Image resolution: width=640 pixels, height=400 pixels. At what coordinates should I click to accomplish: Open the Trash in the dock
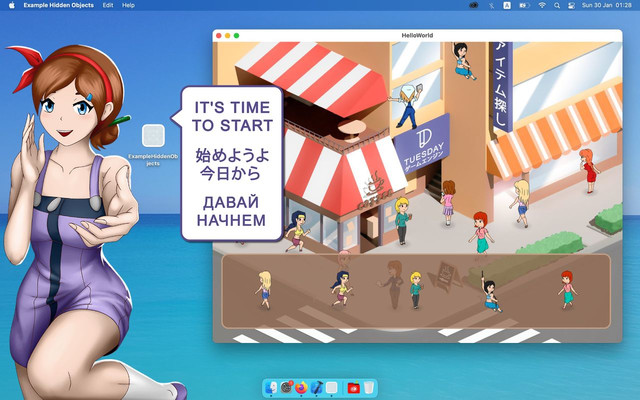(369, 387)
